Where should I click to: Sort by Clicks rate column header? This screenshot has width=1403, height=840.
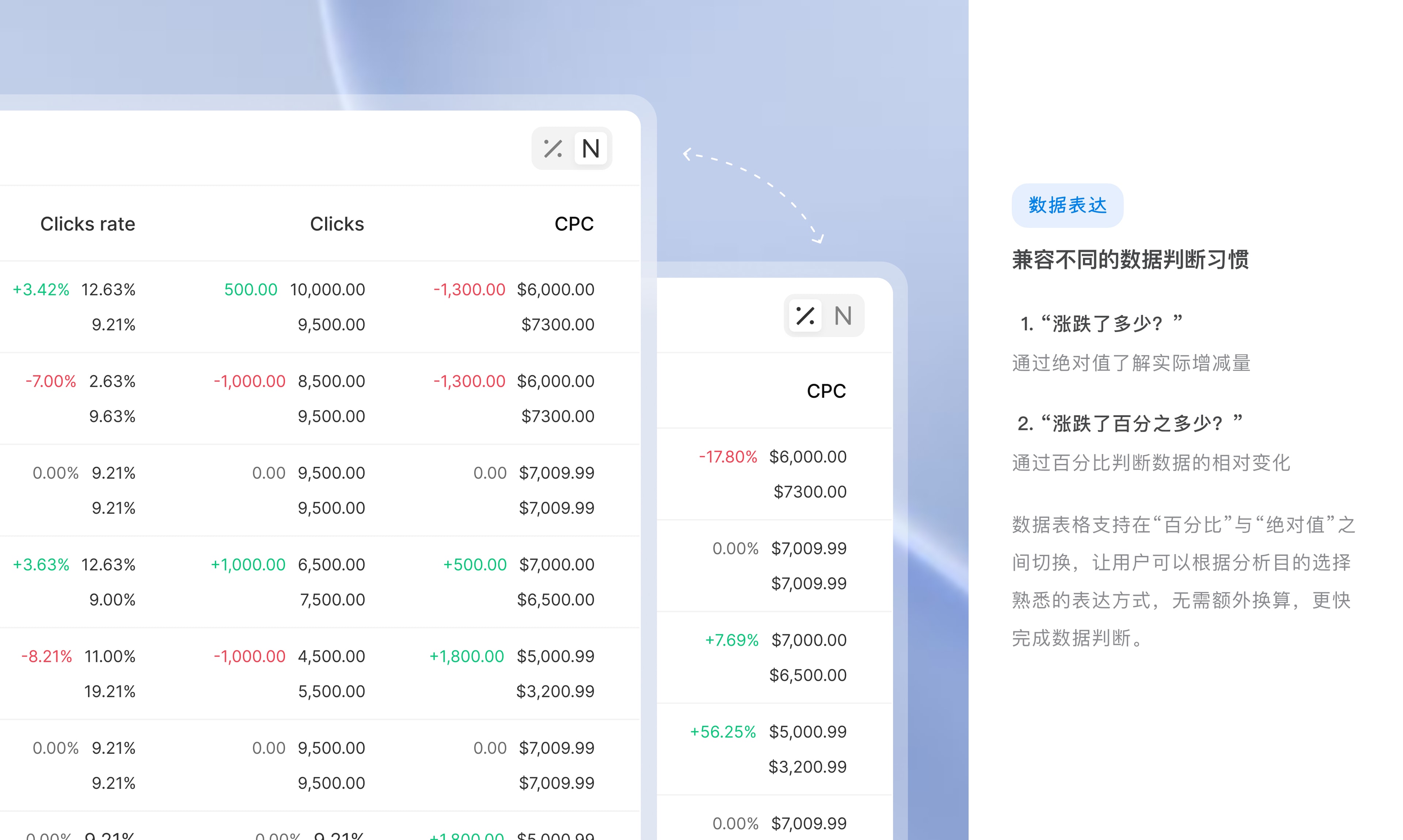click(x=88, y=224)
